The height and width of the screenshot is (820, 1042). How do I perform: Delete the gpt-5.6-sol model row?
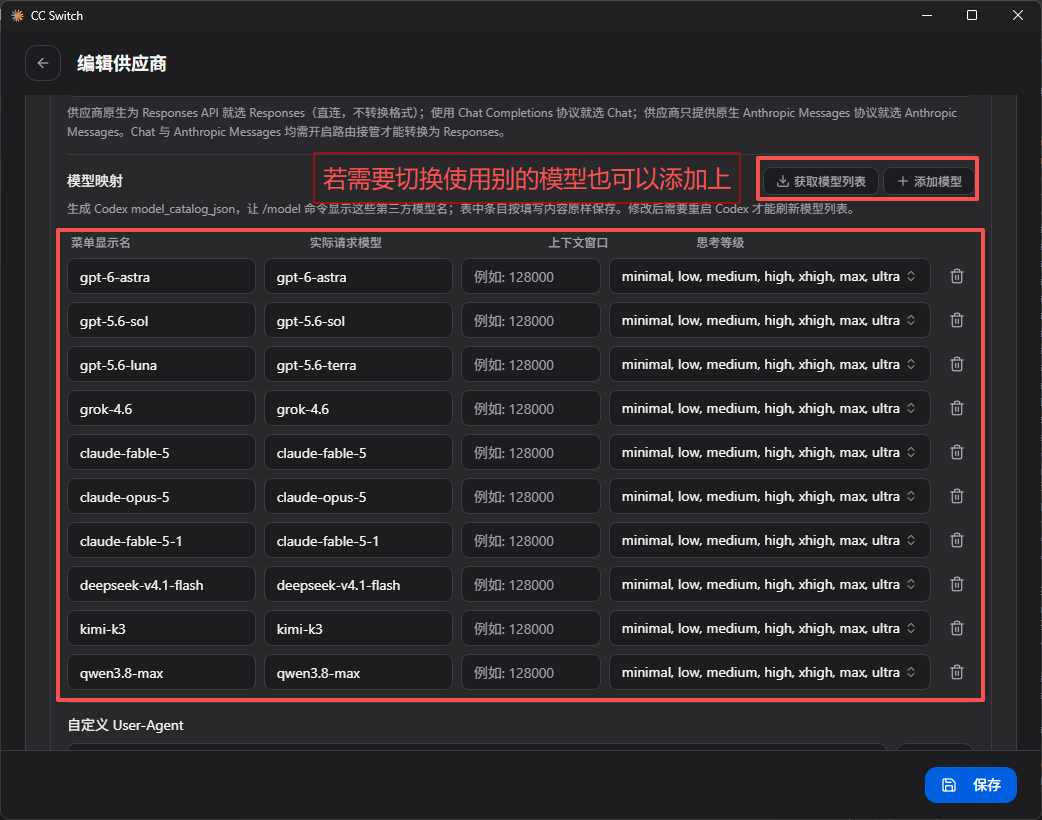(x=956, y=320)
